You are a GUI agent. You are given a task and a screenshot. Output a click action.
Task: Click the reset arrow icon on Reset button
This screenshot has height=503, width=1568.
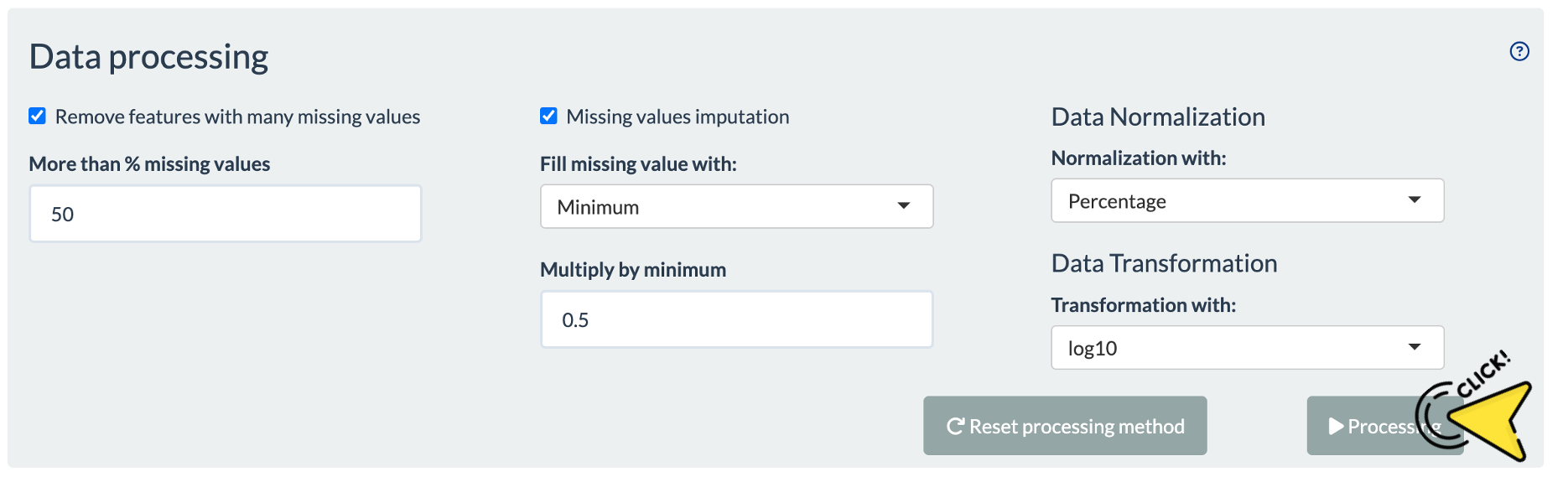click(x=954, y=427)
